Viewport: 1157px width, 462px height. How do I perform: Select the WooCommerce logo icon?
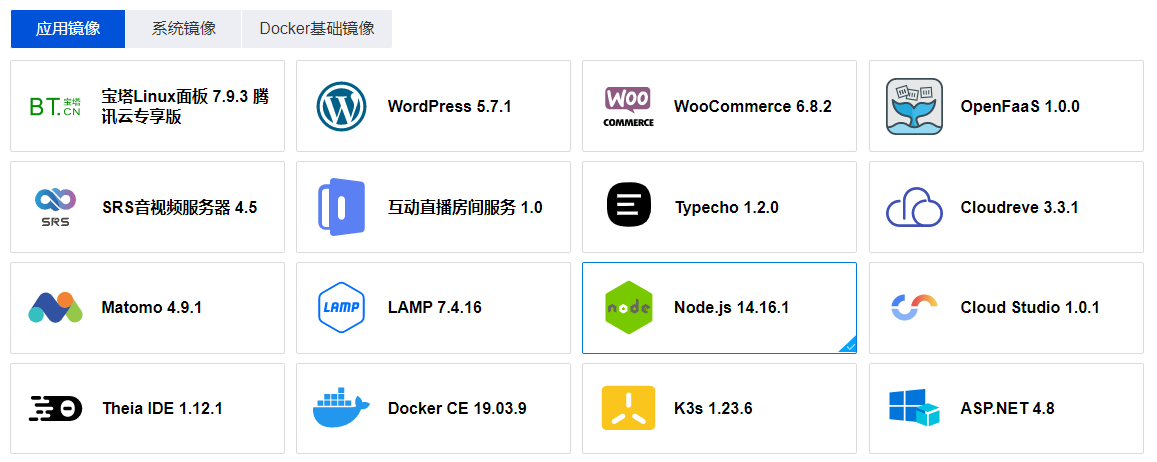click(628, 106)
